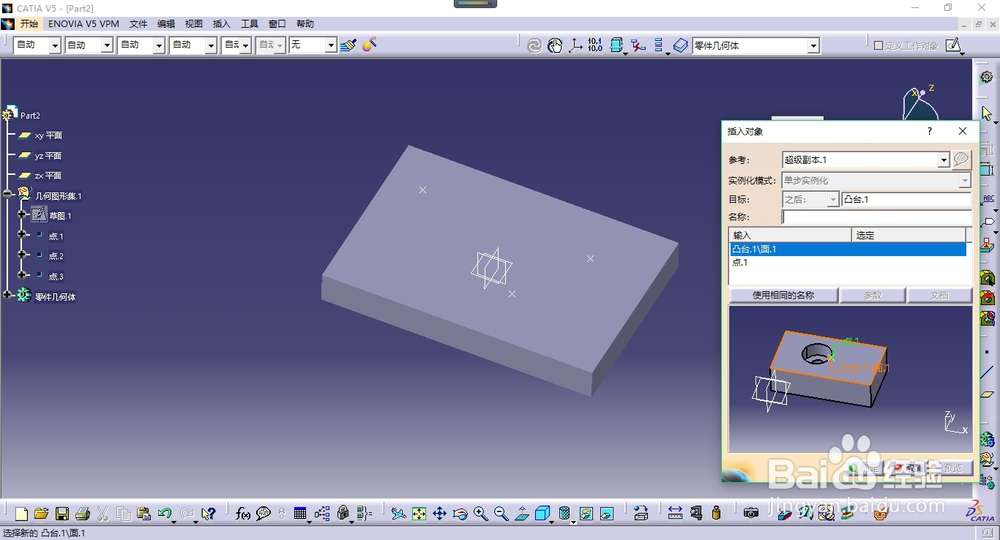The height and width of the screenshot is (540, 1000).
Task: Open the 零件几何体 combo box in toolbar
Action: (756, 46)
